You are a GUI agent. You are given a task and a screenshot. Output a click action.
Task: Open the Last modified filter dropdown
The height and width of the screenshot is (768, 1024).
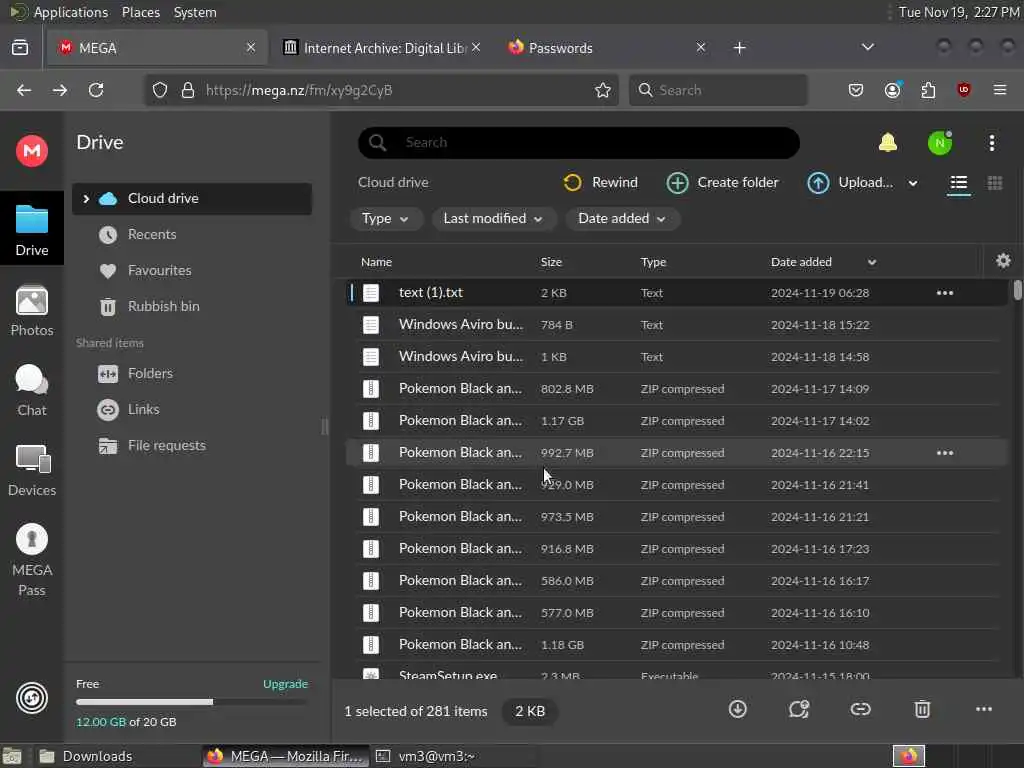(493, 219)
